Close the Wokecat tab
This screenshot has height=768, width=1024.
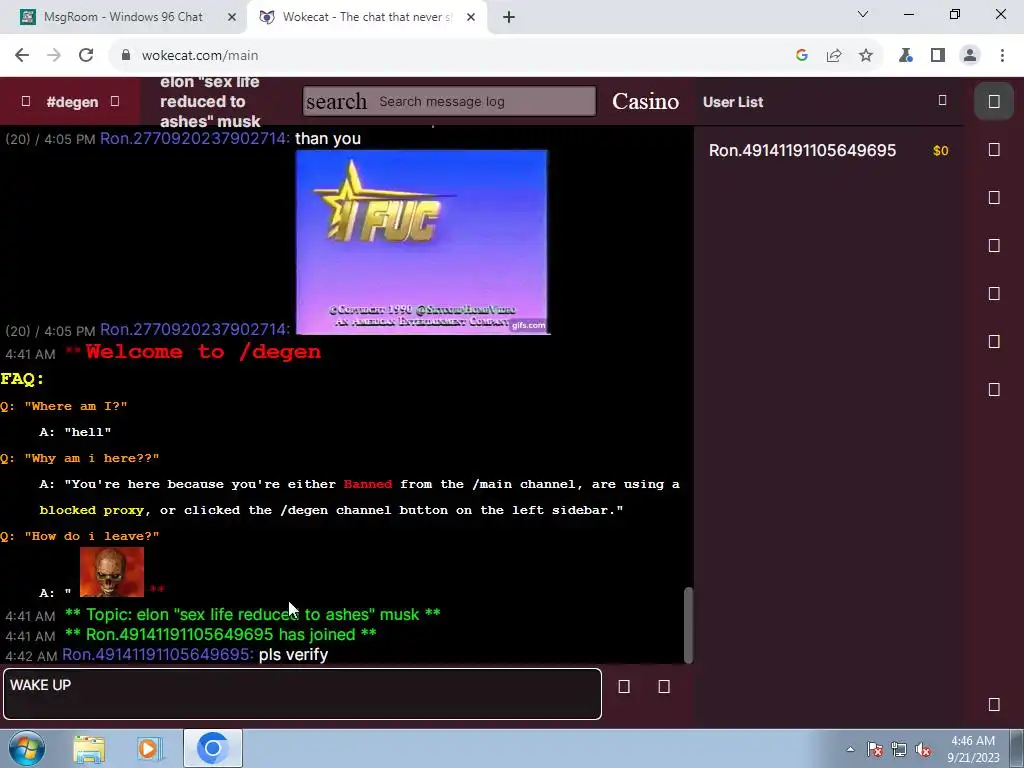pyautogui.click(x=471, y=17)
